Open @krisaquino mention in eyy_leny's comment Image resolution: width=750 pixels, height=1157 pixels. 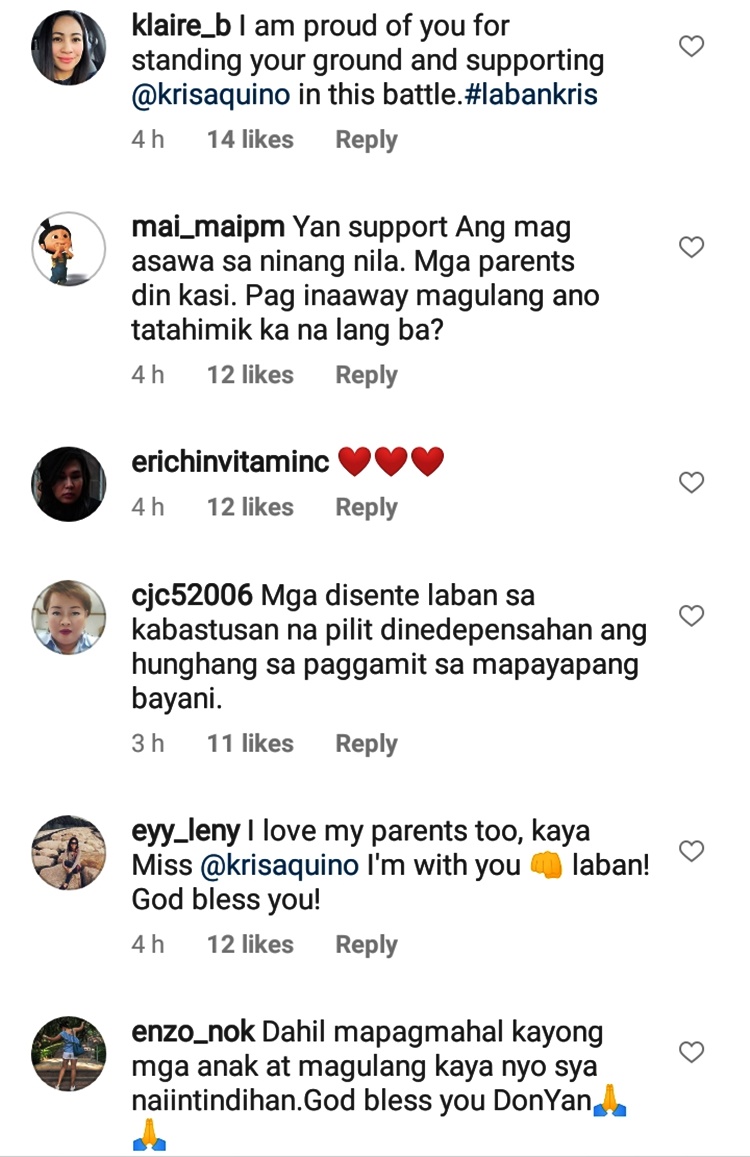(x=279, y=866)
